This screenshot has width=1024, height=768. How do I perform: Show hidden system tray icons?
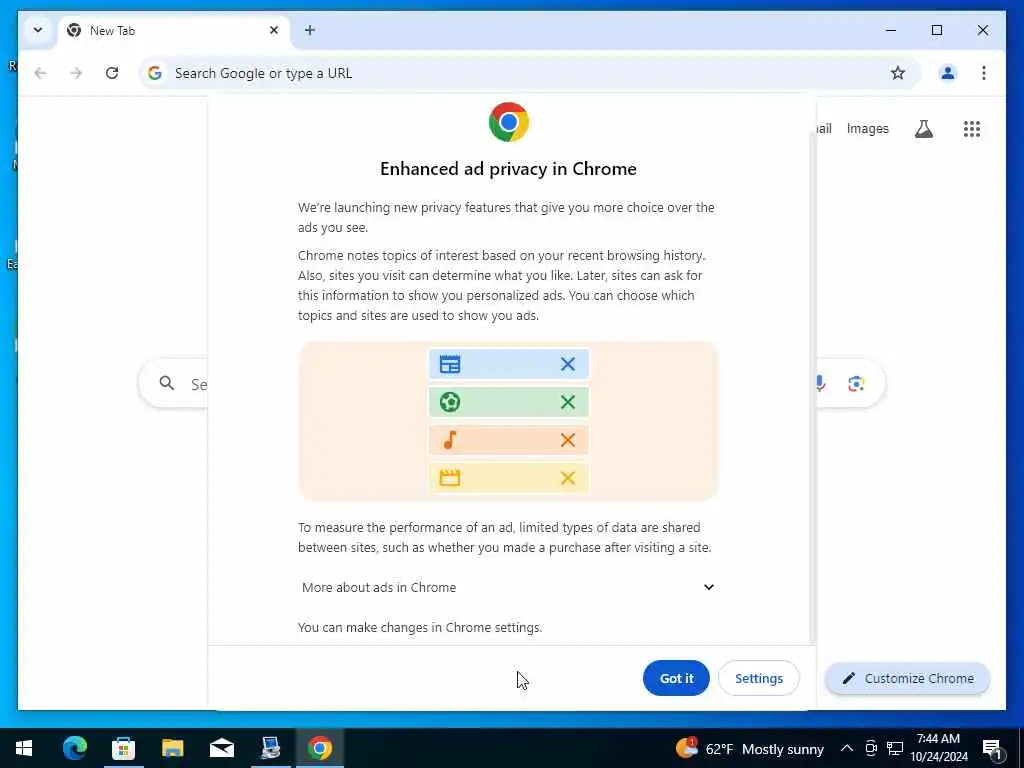point(846,748)
